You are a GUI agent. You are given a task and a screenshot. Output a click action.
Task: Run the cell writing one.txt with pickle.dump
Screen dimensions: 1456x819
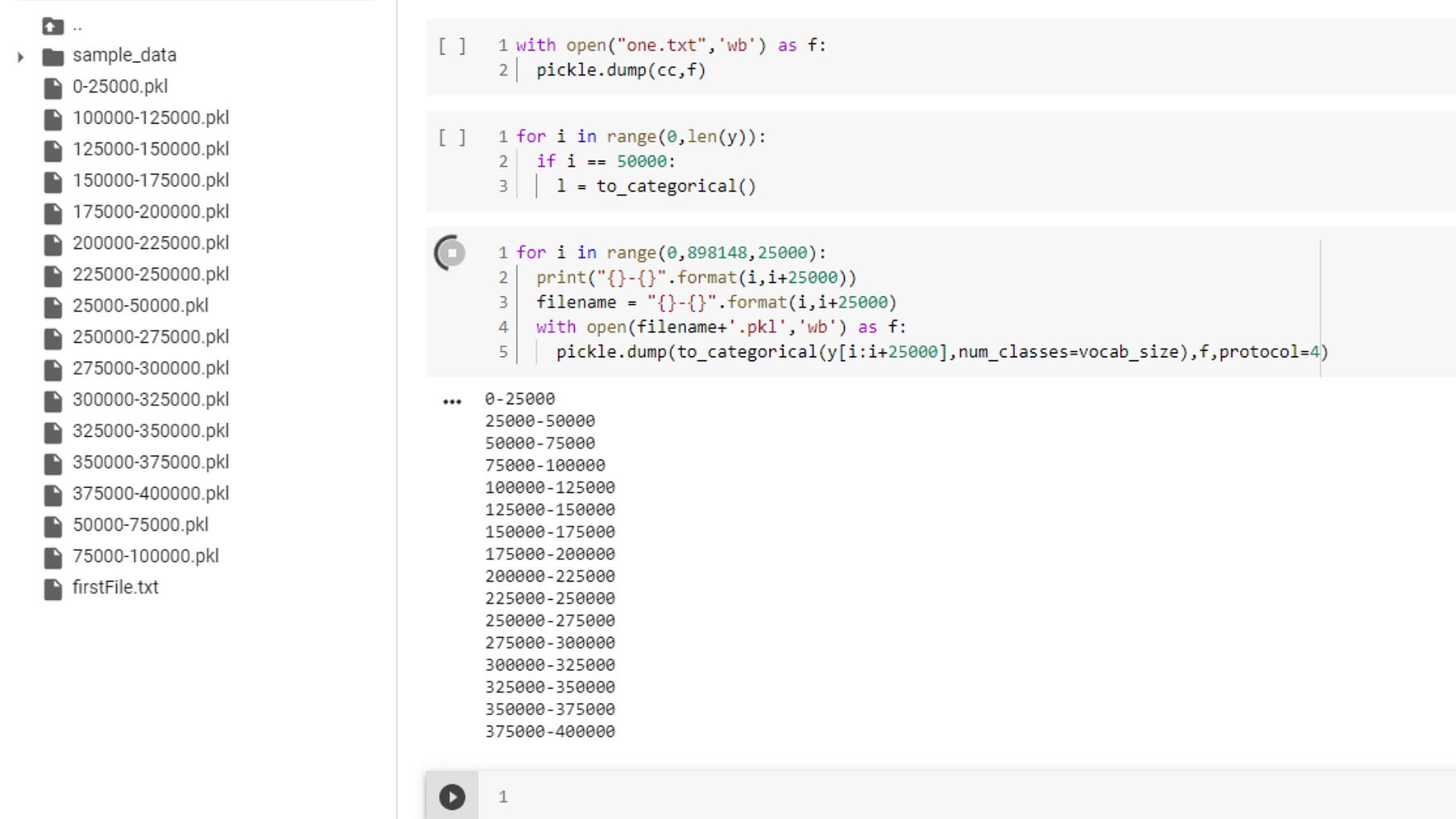tap(453, 46)
